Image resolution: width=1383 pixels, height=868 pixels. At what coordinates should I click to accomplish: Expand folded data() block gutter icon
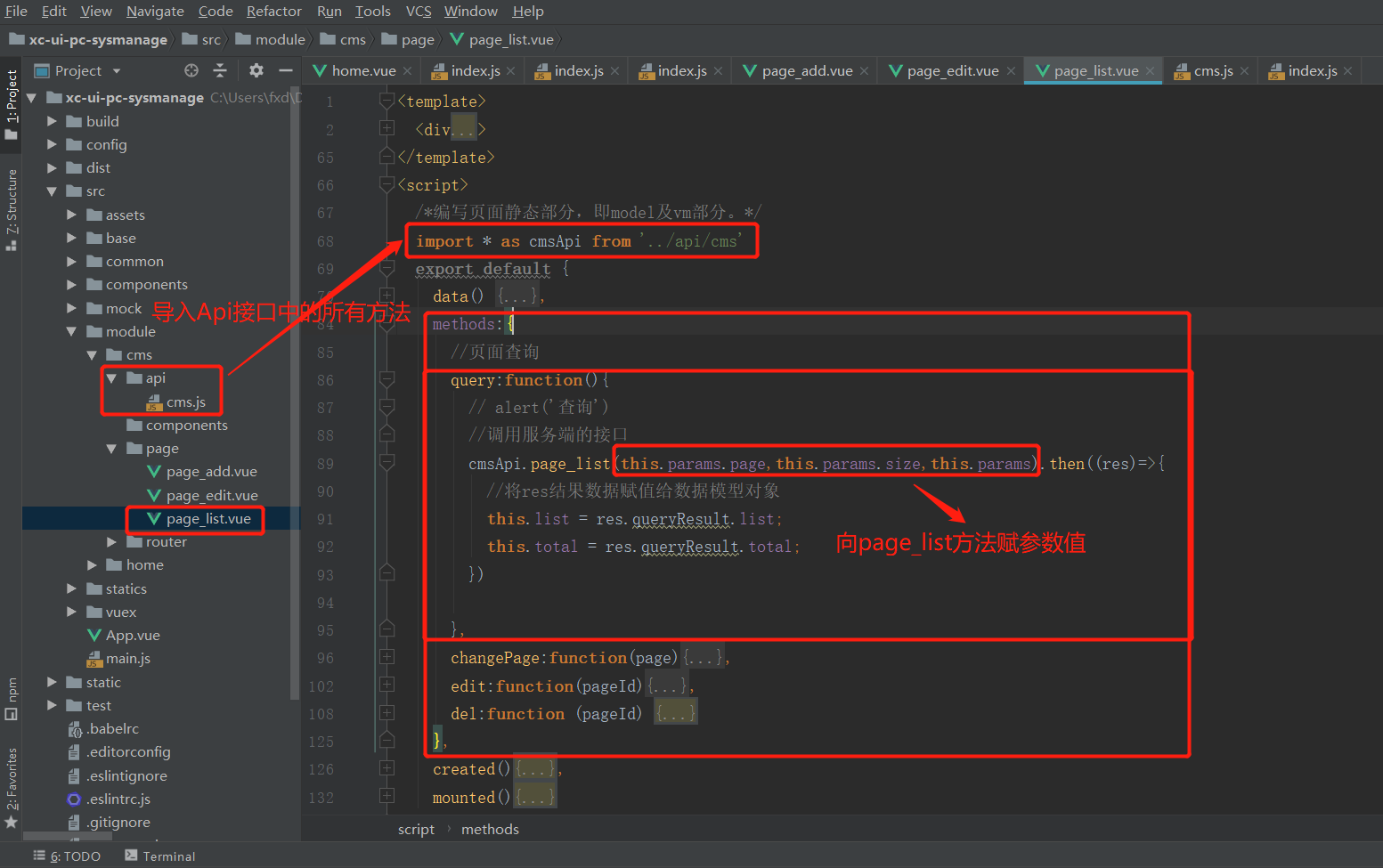[386, 295]
